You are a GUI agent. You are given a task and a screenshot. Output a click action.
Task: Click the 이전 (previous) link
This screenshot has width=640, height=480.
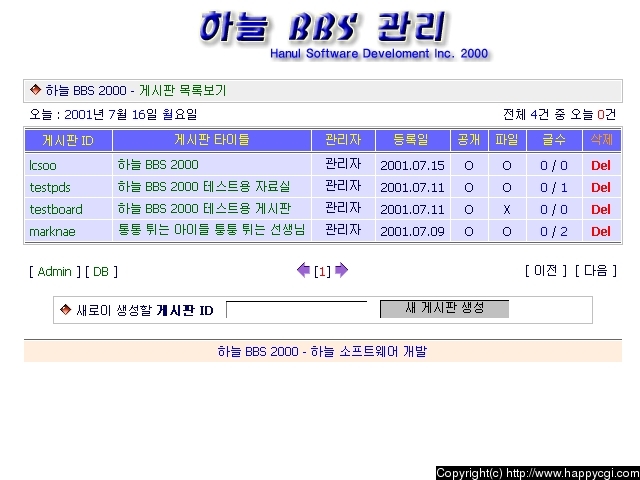546,270
